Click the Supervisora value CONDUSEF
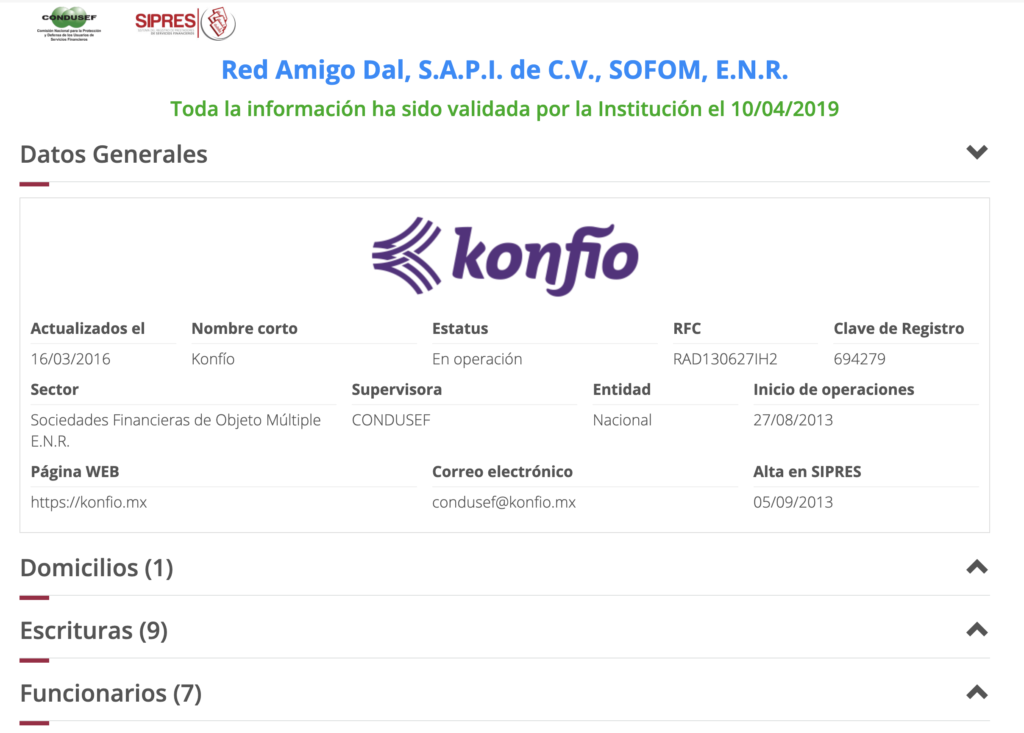 pyautogui.click(x=391, y=420)
